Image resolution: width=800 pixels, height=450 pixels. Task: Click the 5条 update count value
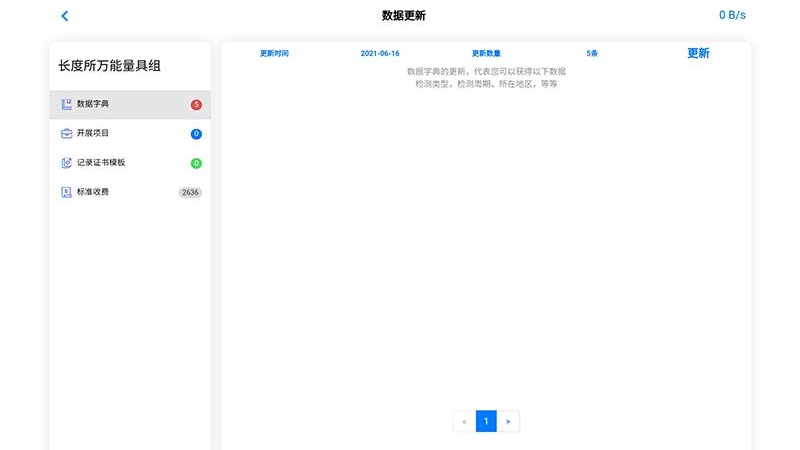(x=592, y=53)
